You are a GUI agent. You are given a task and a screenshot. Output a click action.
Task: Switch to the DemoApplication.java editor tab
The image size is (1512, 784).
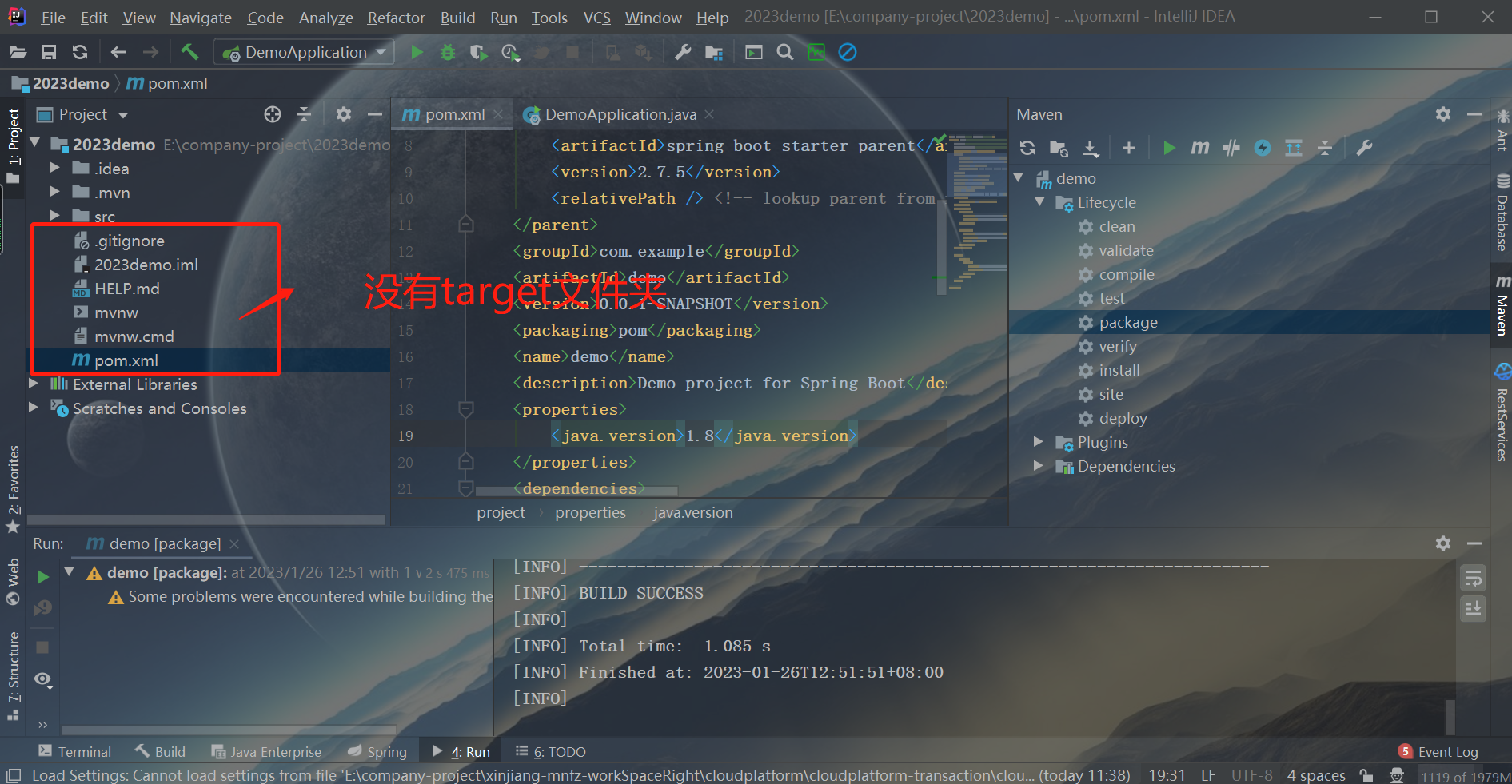620,115
